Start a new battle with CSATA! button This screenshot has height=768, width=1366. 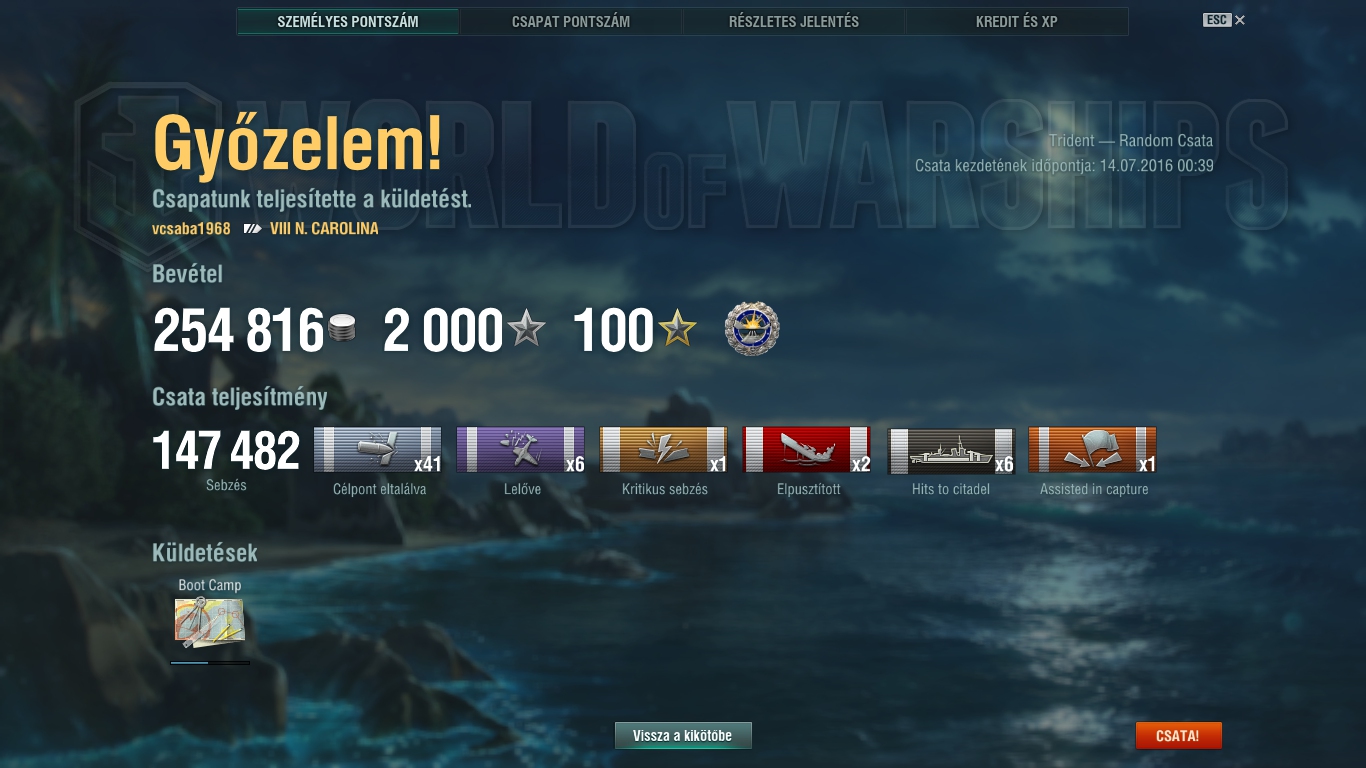1178,736
